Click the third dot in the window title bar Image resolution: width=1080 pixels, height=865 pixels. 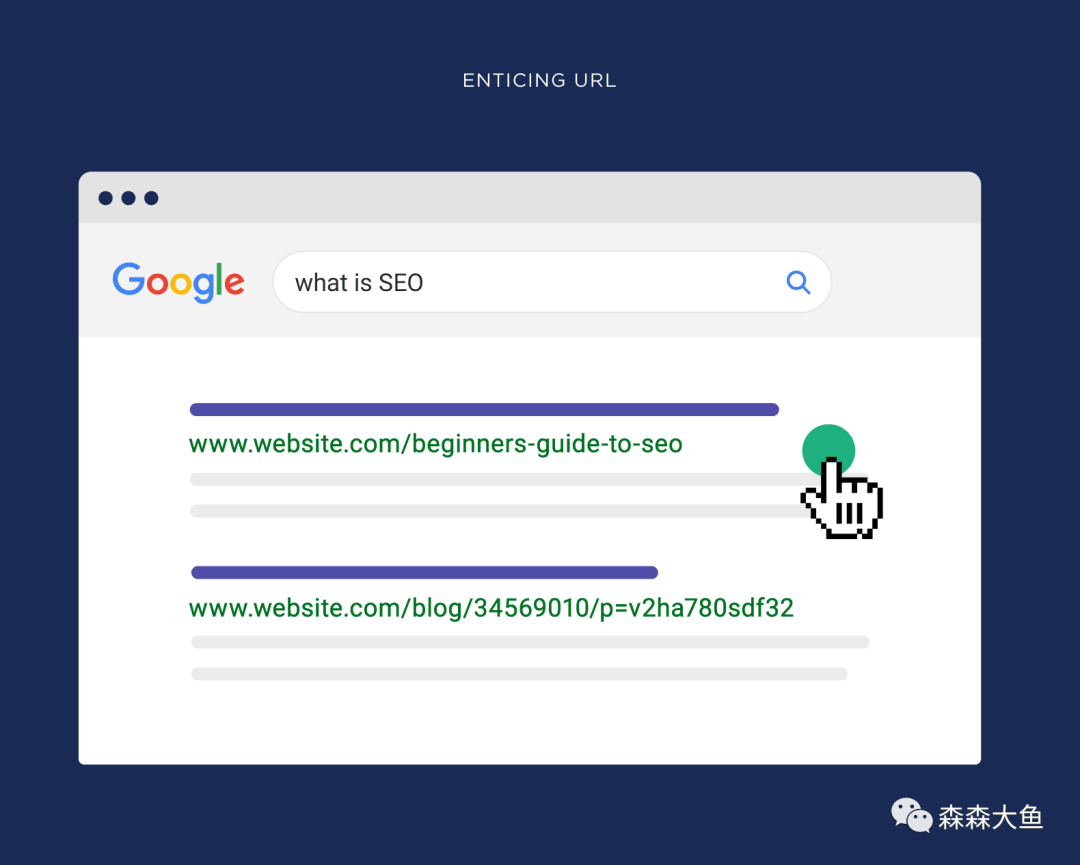(151, 198)
